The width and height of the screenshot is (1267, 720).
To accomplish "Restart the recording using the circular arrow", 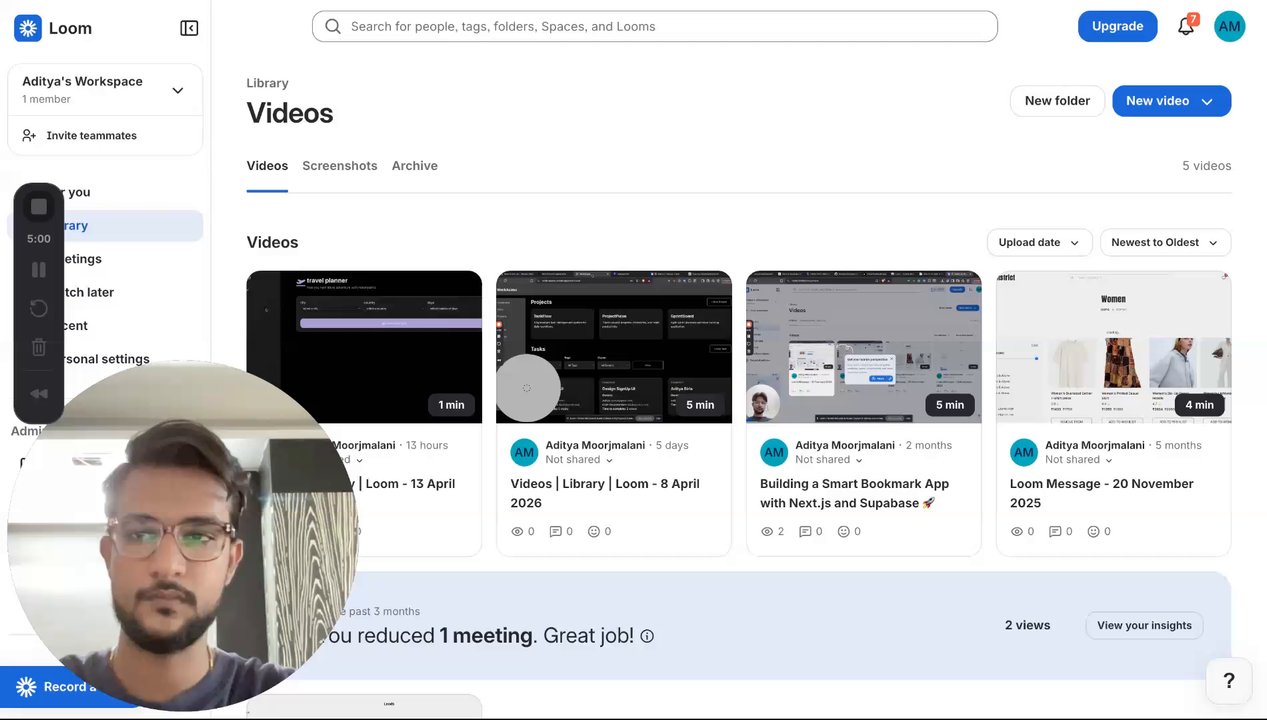I will (39, 308).
